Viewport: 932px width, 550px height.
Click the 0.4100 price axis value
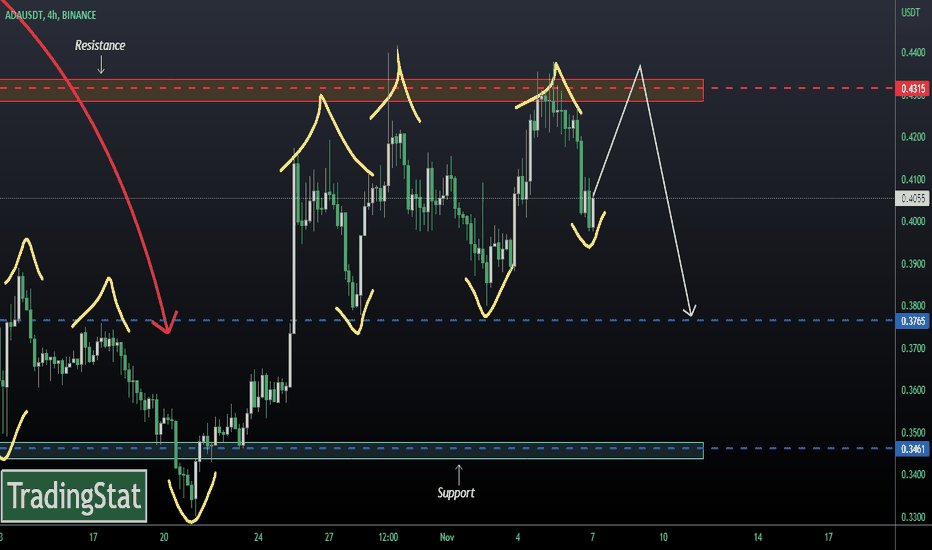click(x=913, y=179)
